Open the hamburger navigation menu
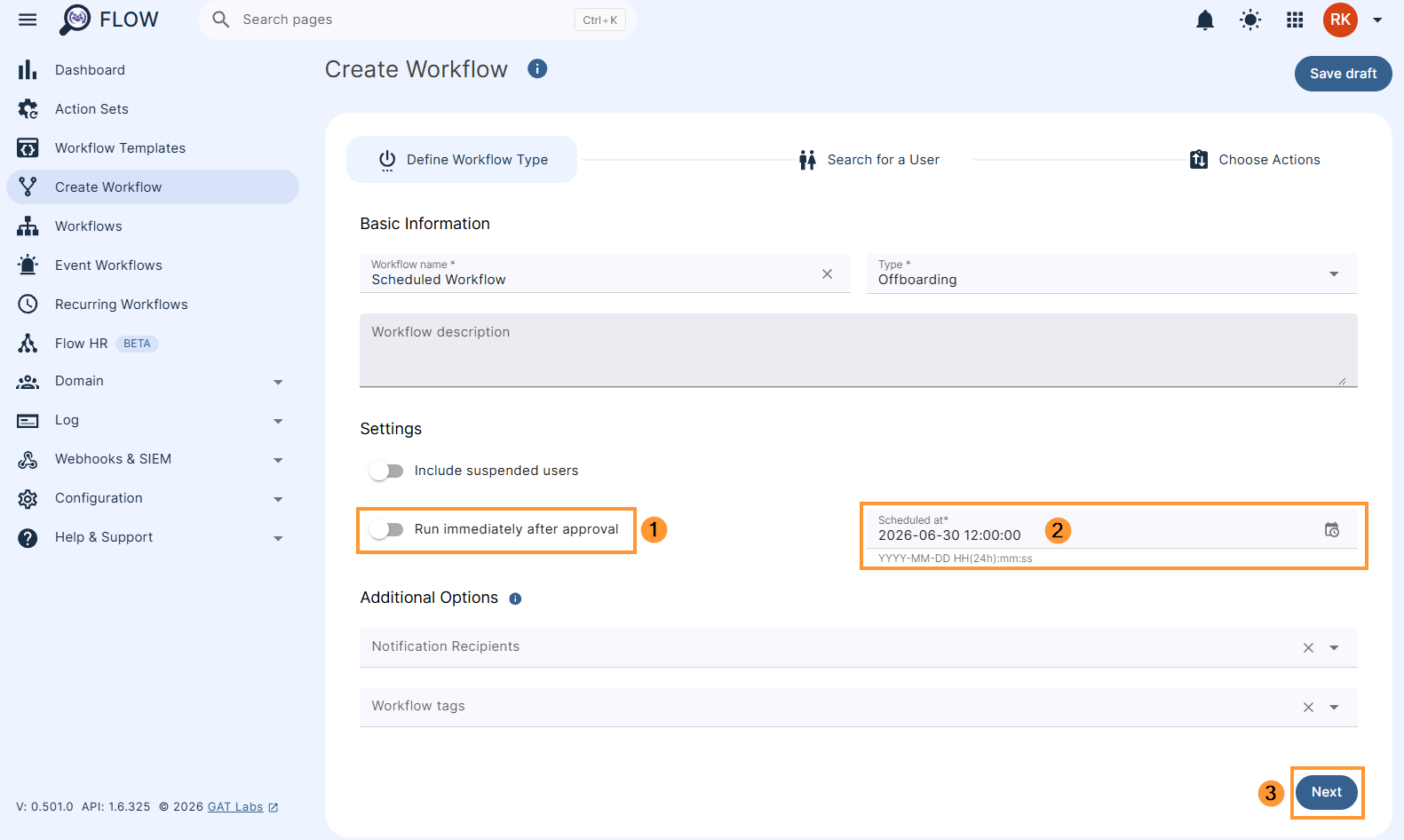 pos(28,20)
